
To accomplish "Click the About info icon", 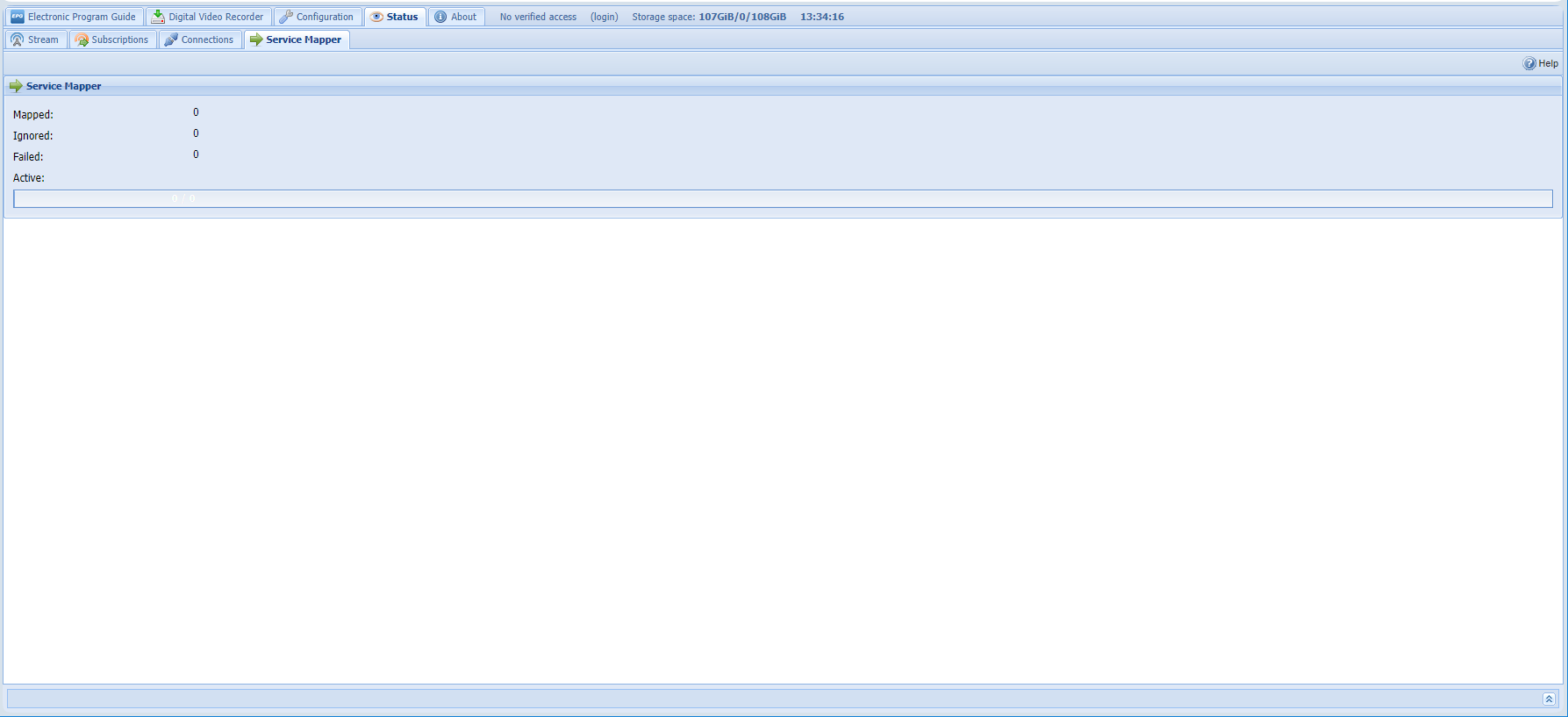I will coord(440,17).
